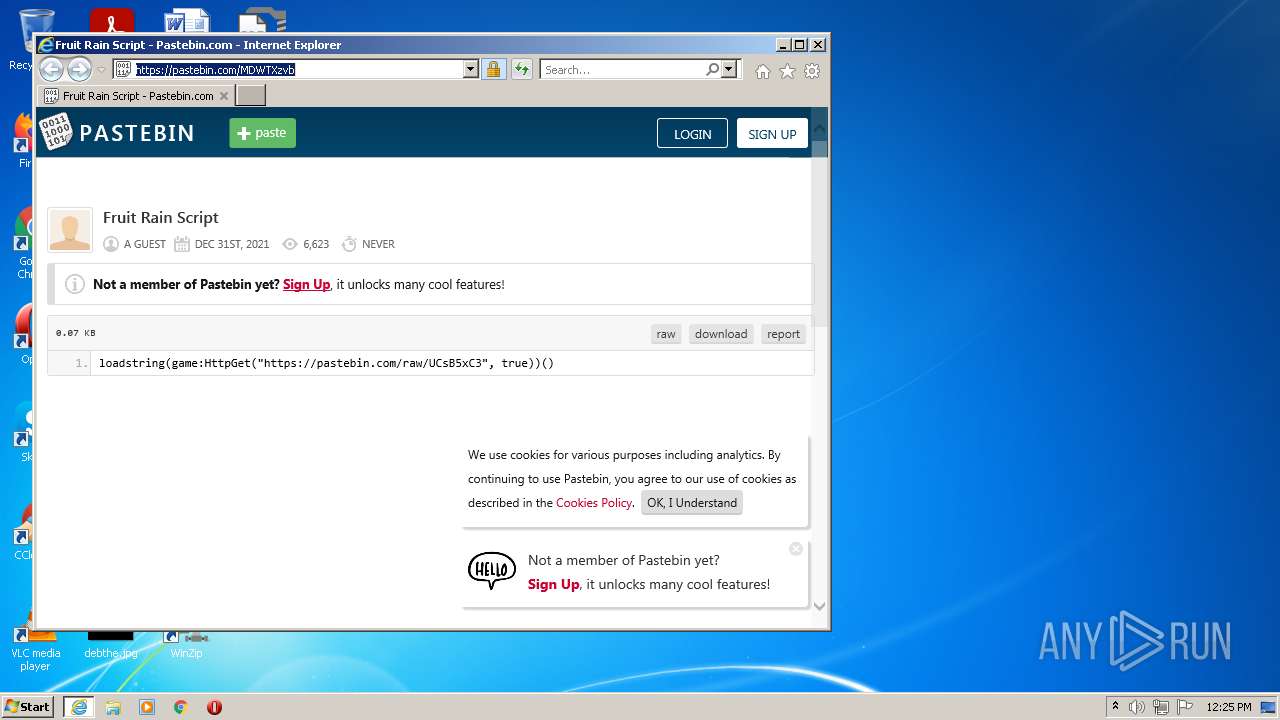Open Windows Start menu

coord(27,706)
